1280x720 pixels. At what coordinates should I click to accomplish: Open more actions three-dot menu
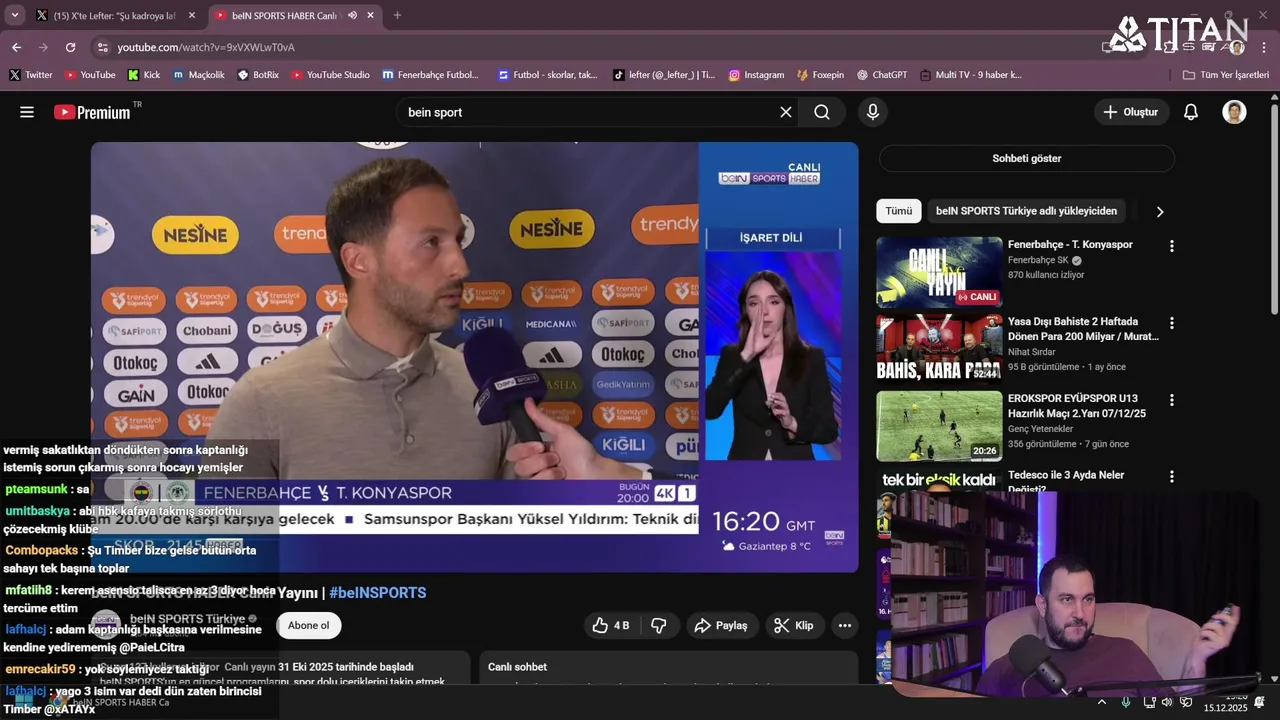coord(845,625)
